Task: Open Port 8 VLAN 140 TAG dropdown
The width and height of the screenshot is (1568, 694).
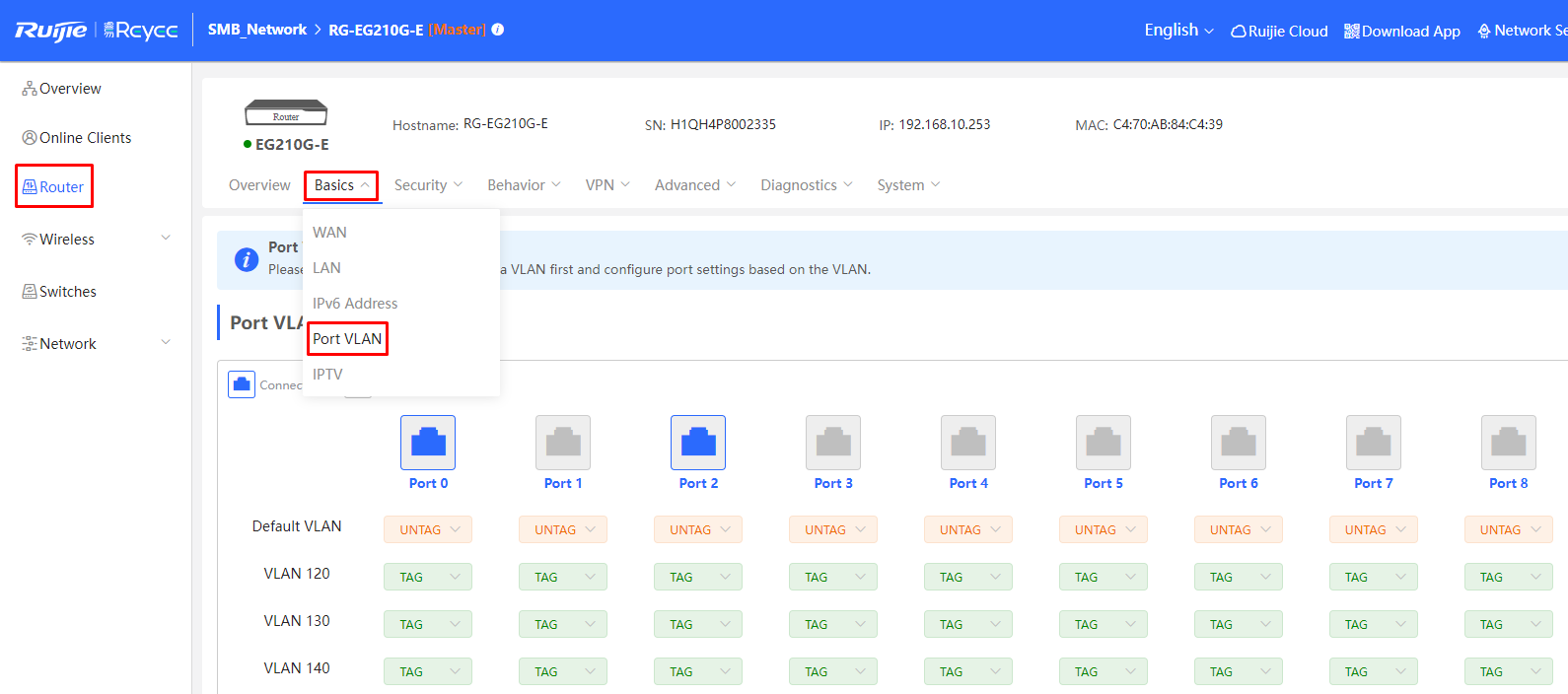Action: [1509, 671]
